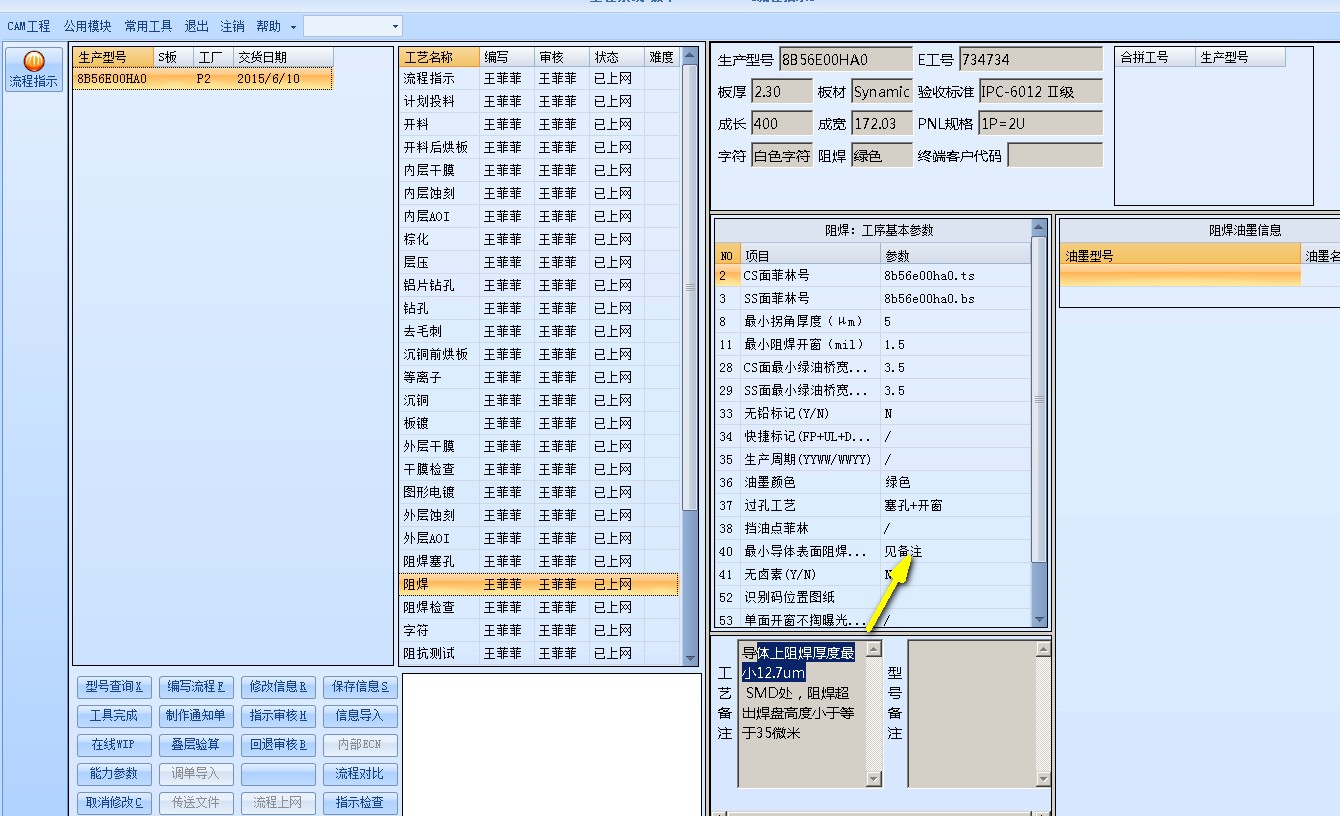
Task: Click the PNL规格 field showing 1P=2U
Action: pos(1040,123)
